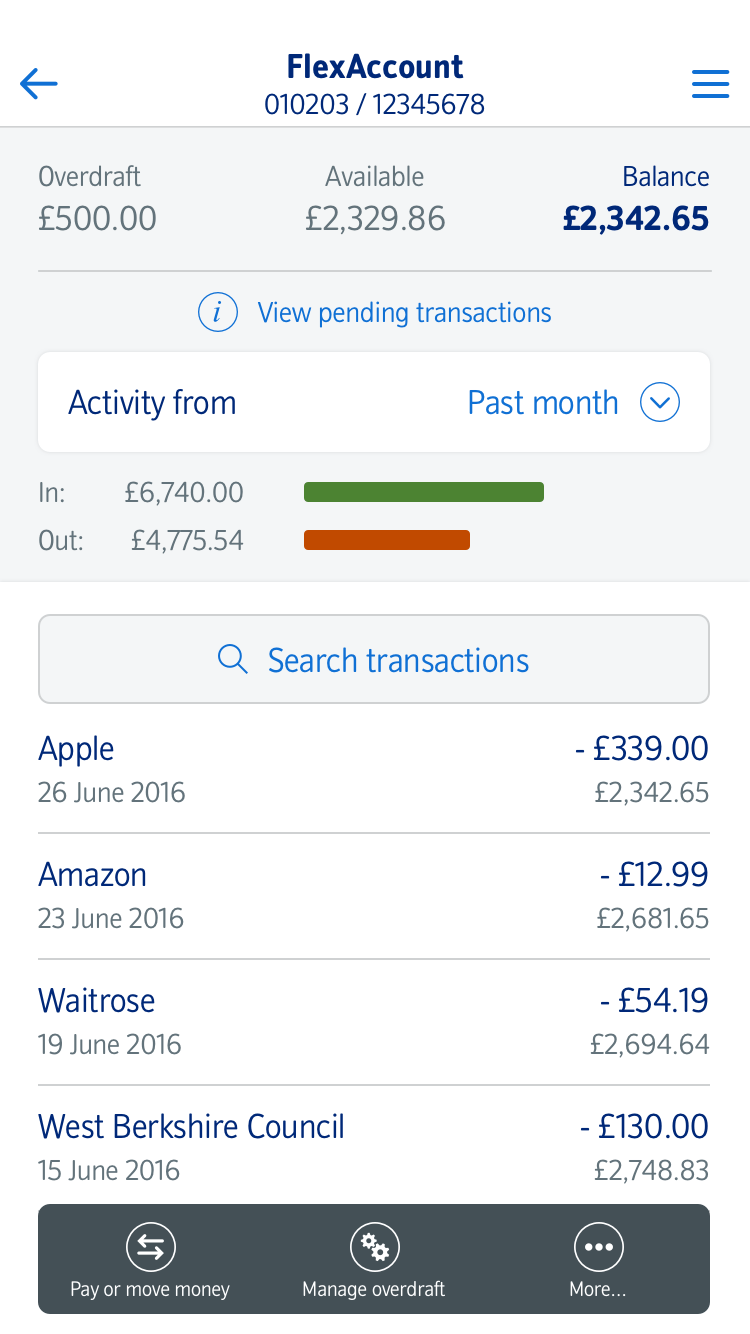Tap the bold Balance amount
The height and width of the screenshot is (1334, 750).
(635, 219)
